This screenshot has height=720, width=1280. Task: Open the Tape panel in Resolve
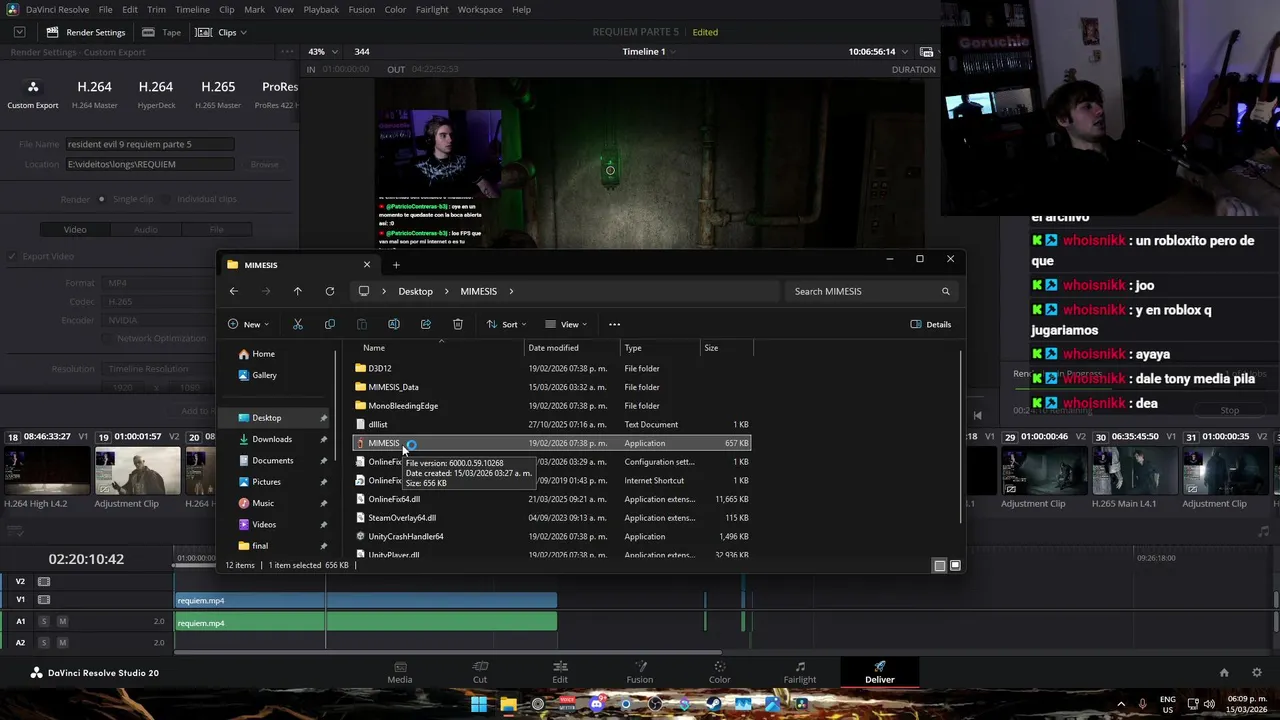pos(162,32)
